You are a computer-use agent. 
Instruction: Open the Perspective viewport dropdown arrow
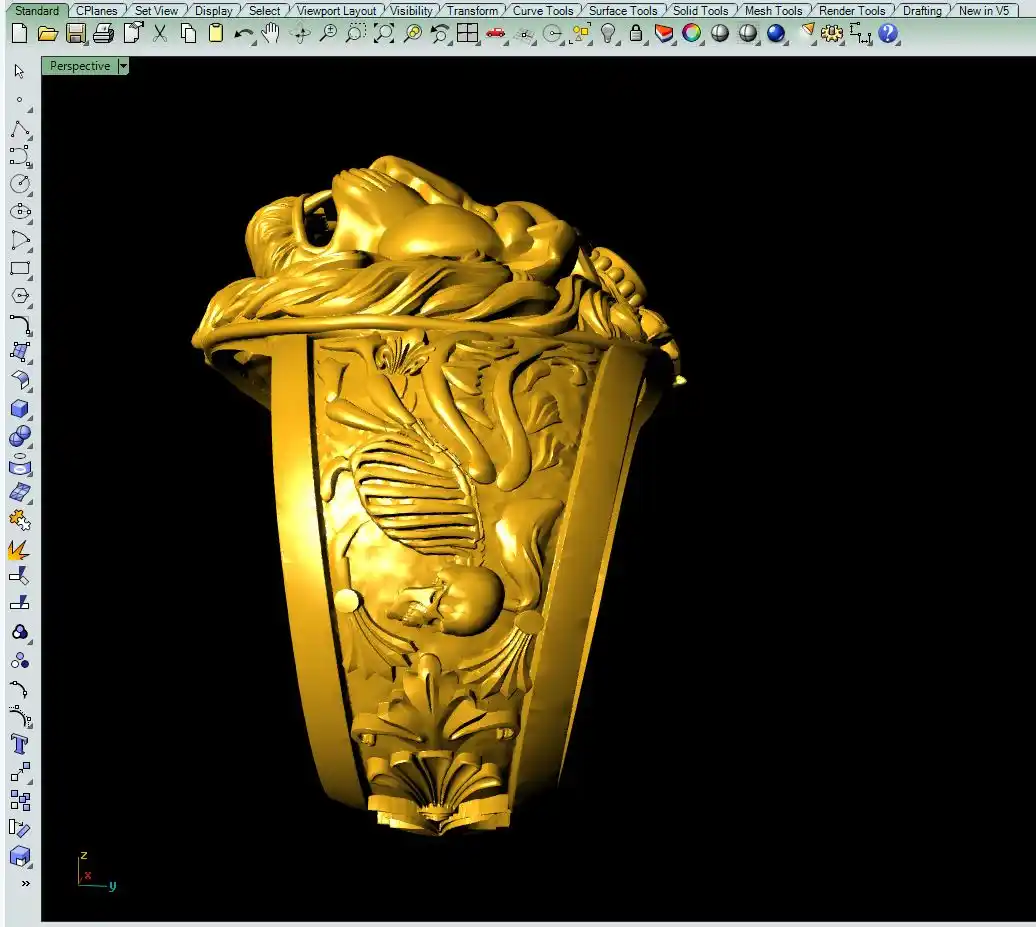click(123, 66)
